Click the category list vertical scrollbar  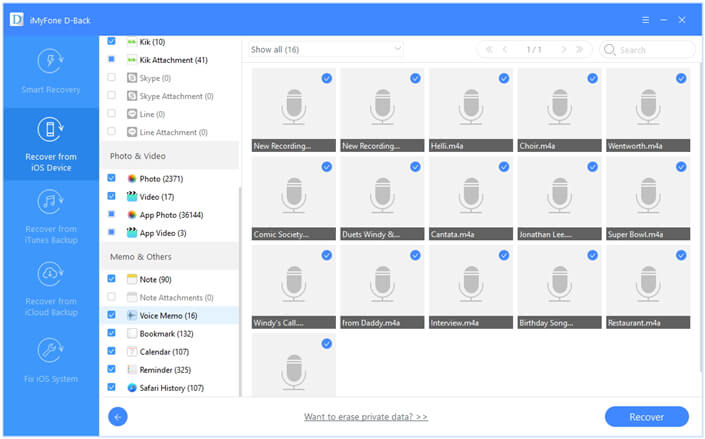240,291
